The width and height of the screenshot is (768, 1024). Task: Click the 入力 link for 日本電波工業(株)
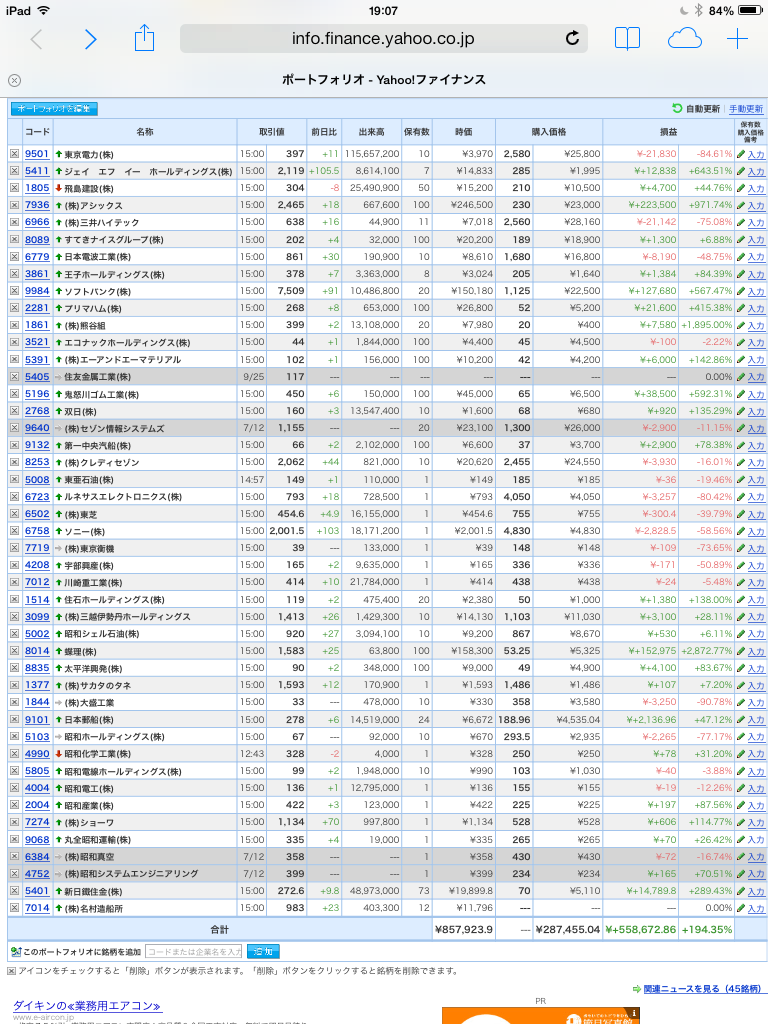tap(756, 257)
